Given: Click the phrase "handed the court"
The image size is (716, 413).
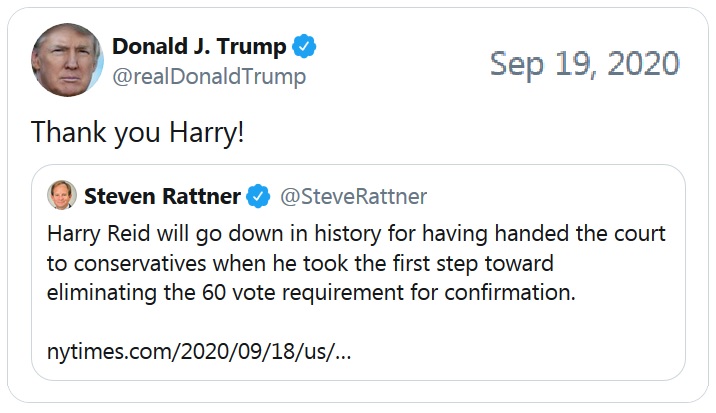Looking at the screenshot, I should (580, 233).
